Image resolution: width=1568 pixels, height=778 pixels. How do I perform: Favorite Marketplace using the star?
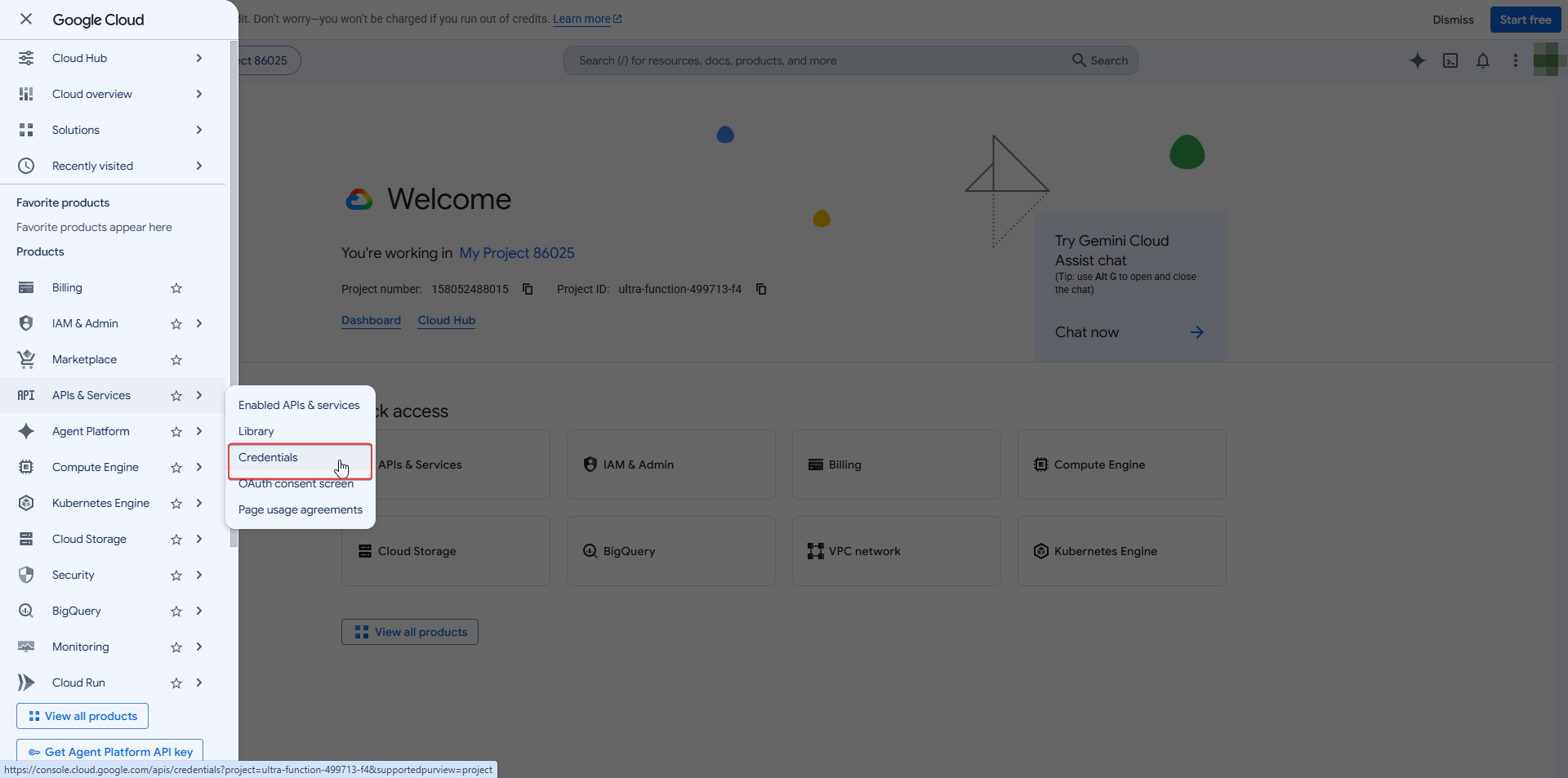pos(176,359)
